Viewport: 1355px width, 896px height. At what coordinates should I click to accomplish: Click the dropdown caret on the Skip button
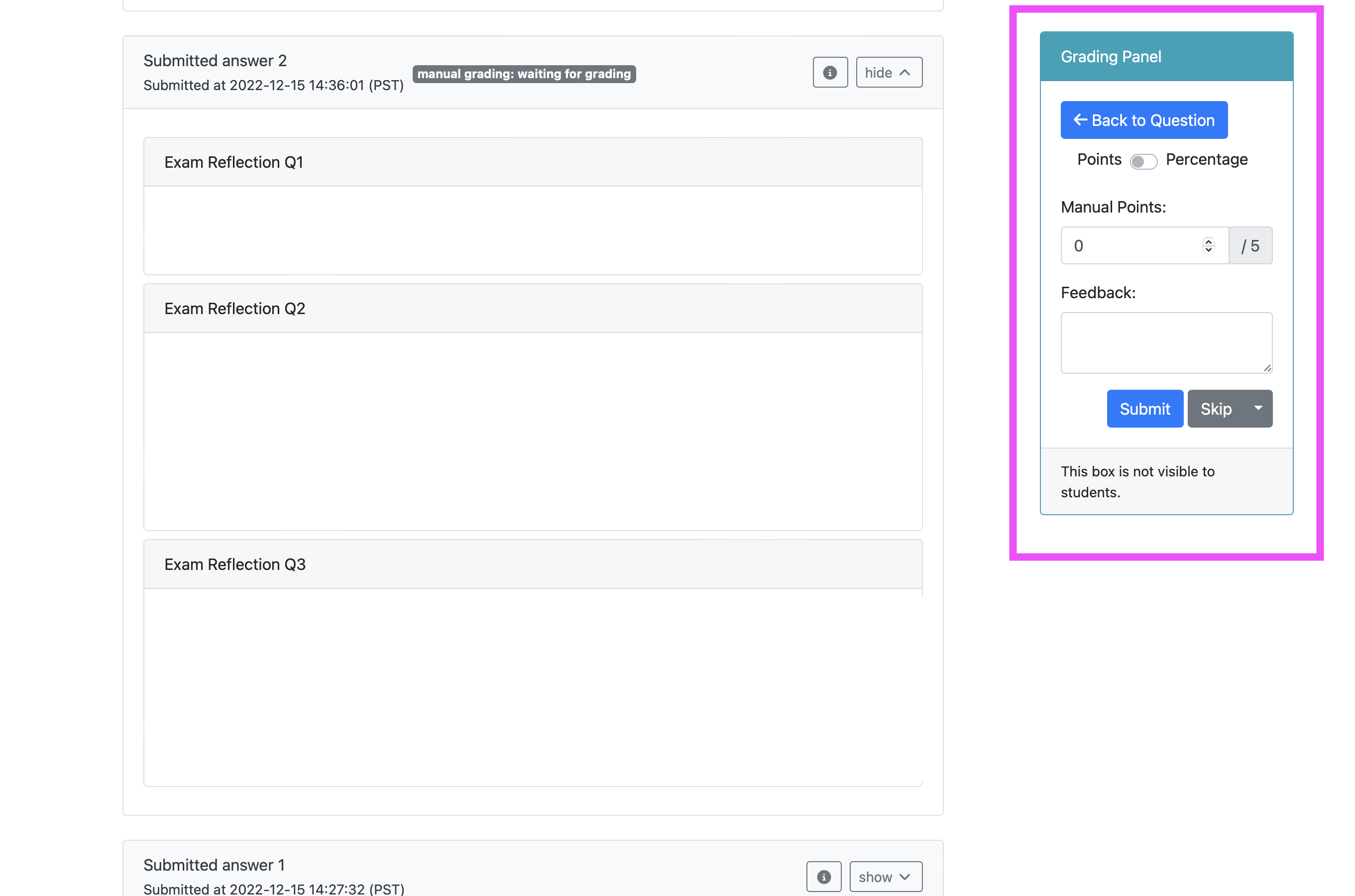[1258, 408]
